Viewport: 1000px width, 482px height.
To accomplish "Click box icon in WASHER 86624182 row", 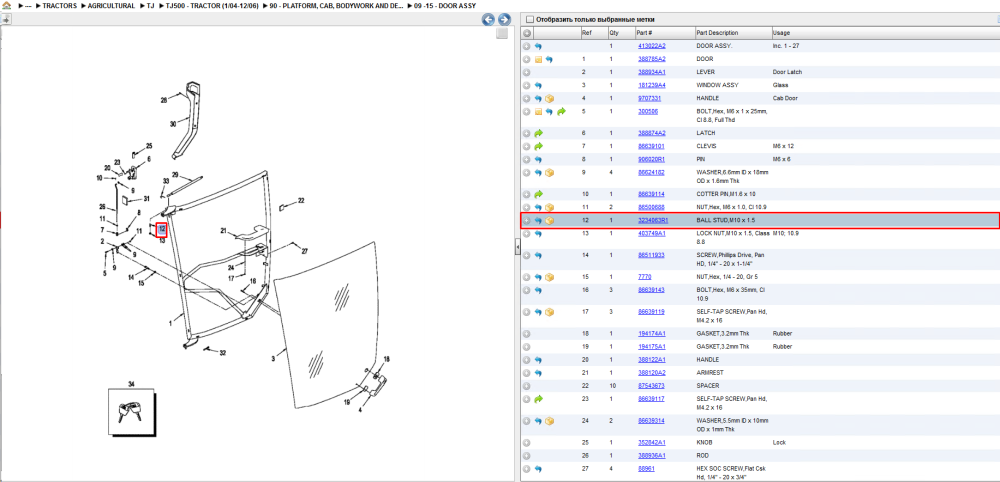I will pyautogui.click(x=550, y=173).
